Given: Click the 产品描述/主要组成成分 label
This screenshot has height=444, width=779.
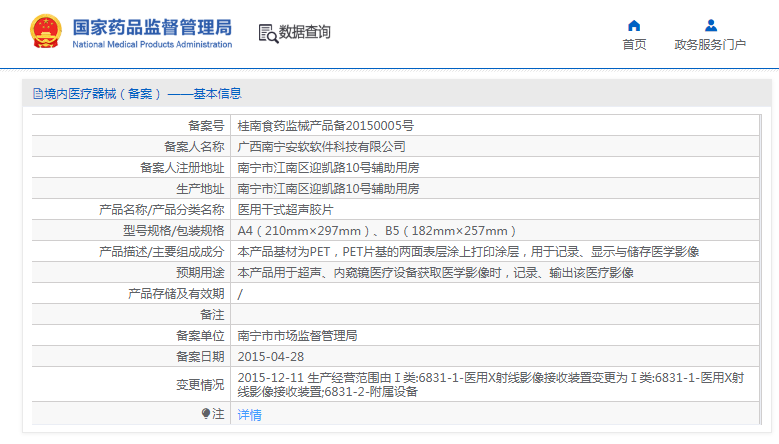Looking at the screenshot, I should (161, 252).
